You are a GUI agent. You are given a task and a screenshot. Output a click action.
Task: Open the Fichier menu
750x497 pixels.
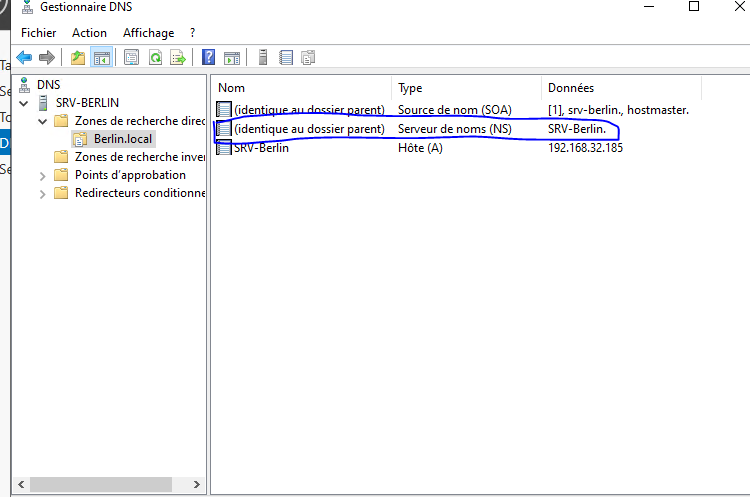[x=39, y=33]
